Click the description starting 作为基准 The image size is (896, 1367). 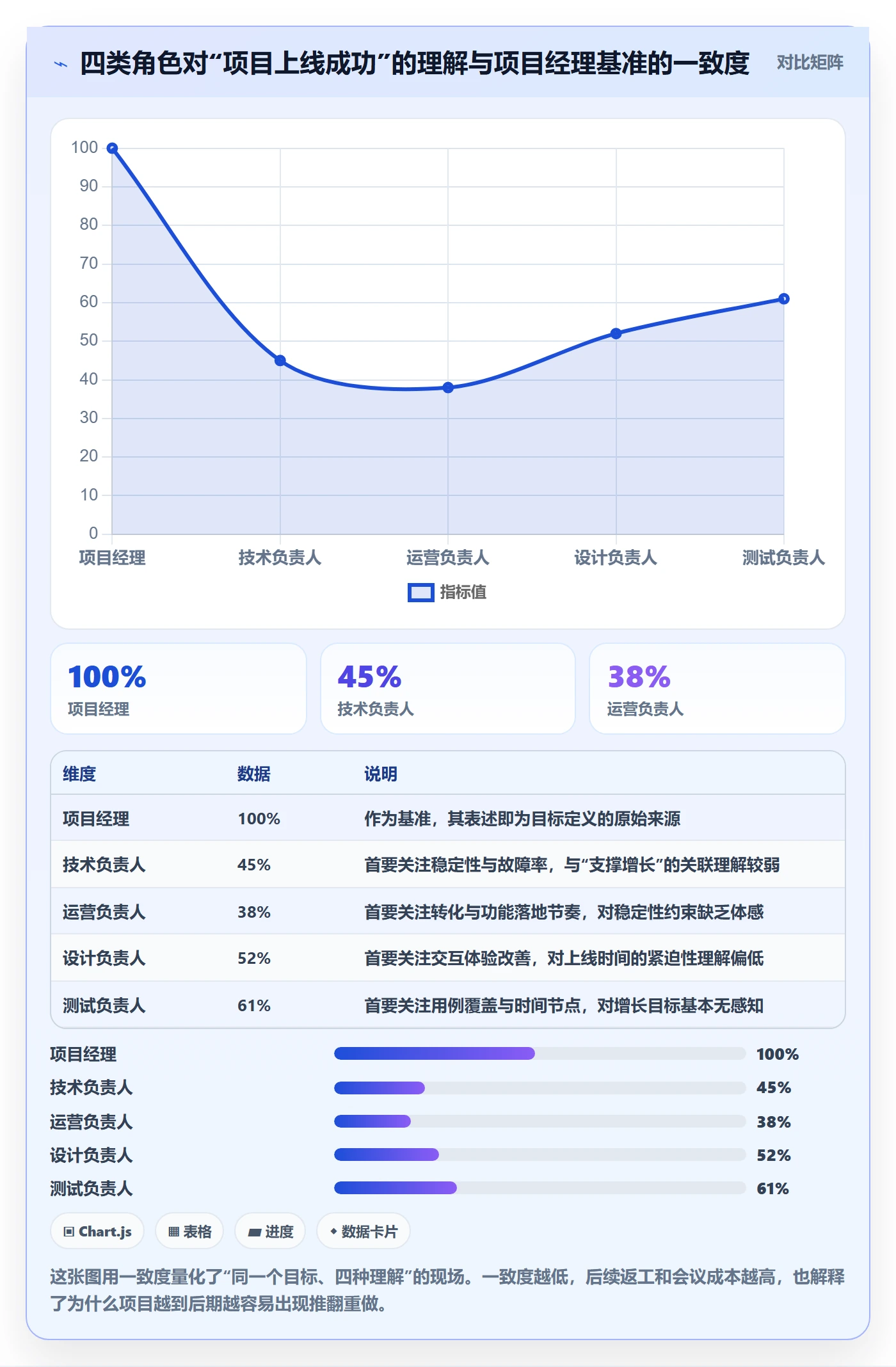(522, 819)
